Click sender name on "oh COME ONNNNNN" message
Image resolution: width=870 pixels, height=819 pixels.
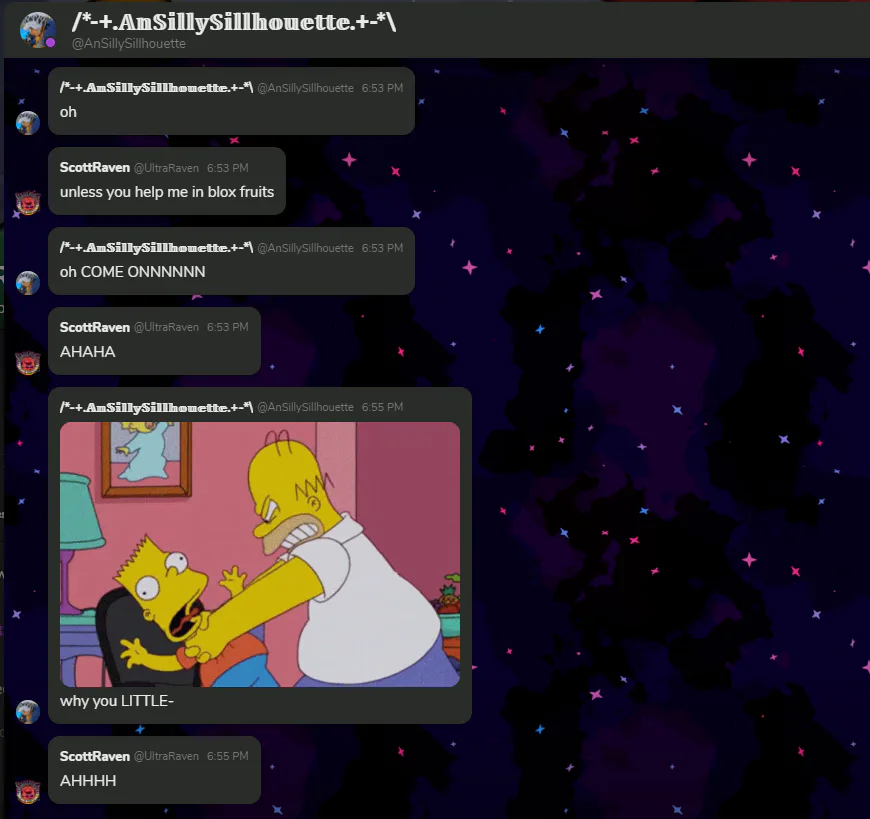(x=156, y=247)
